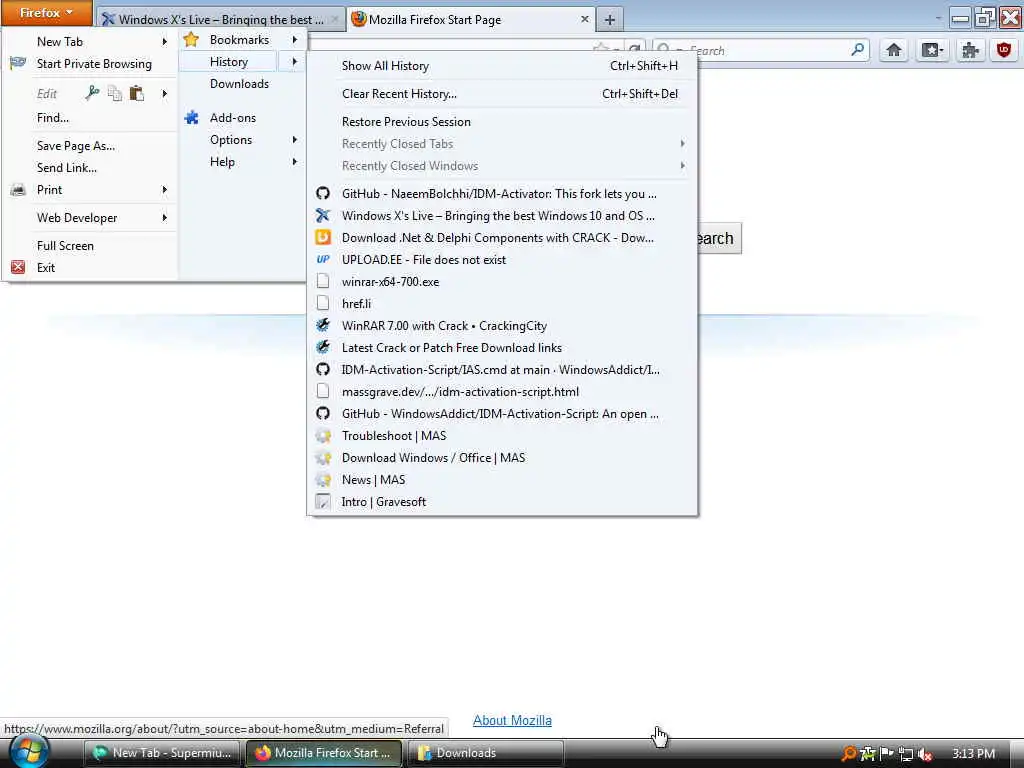Image resolution: width=1024 pixels, height=768 pixels.
Task: Click the Home toolbar icon
Action: click(x=893, y=50)
